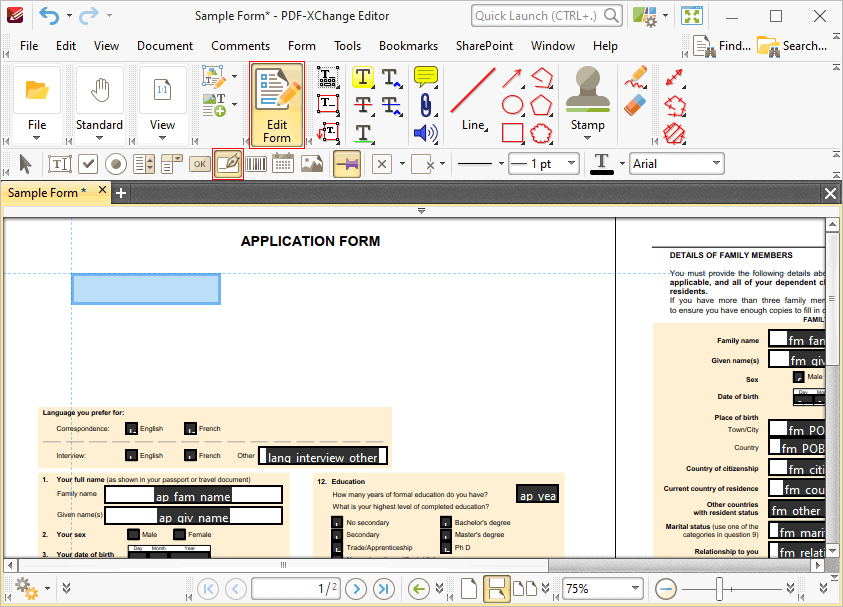The image size is (843, 607).
Task: Expand the undo history dropdown arrow
Action: point(69,16)
